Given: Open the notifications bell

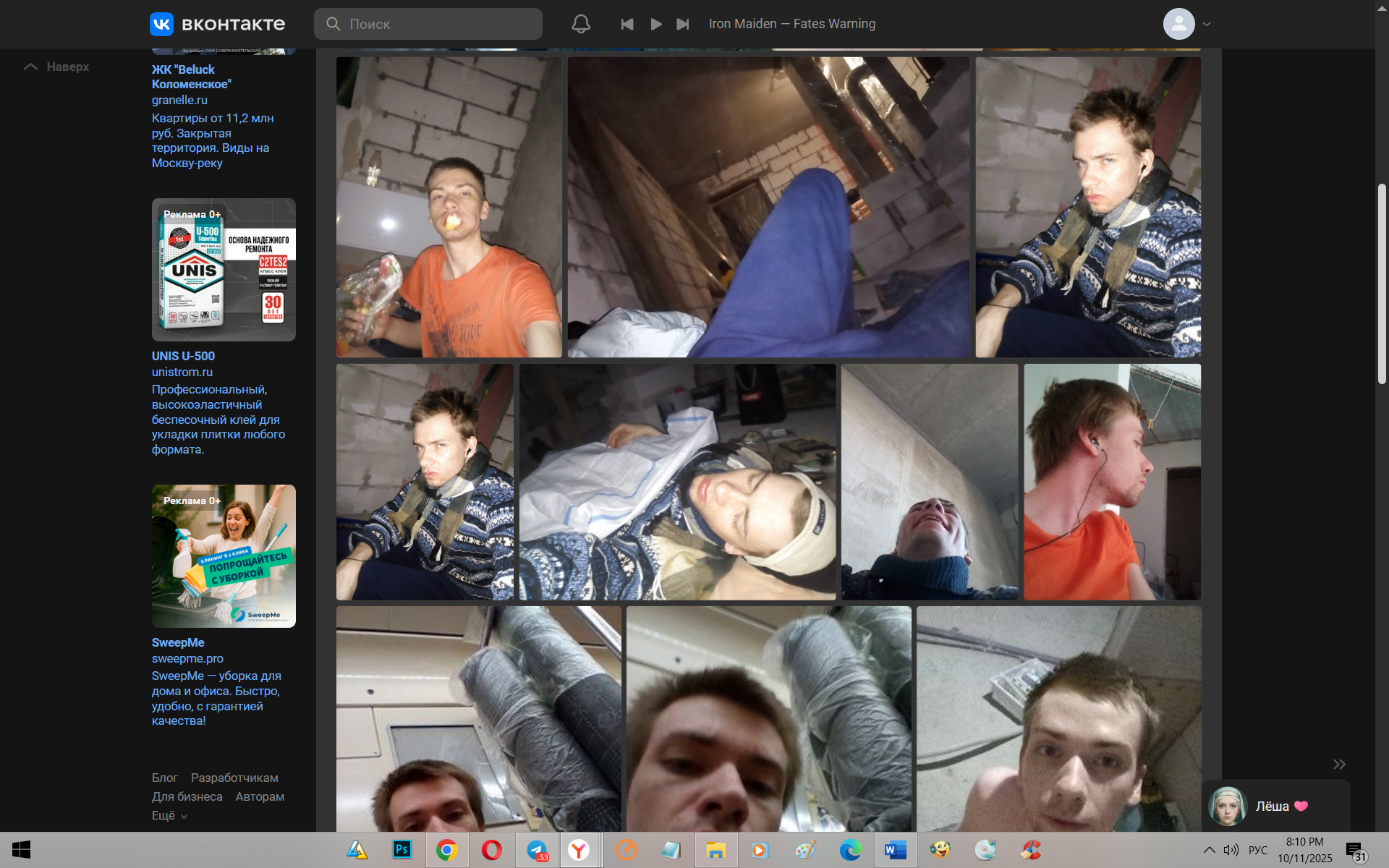Looking at the screenshot, I should [580, 24].
